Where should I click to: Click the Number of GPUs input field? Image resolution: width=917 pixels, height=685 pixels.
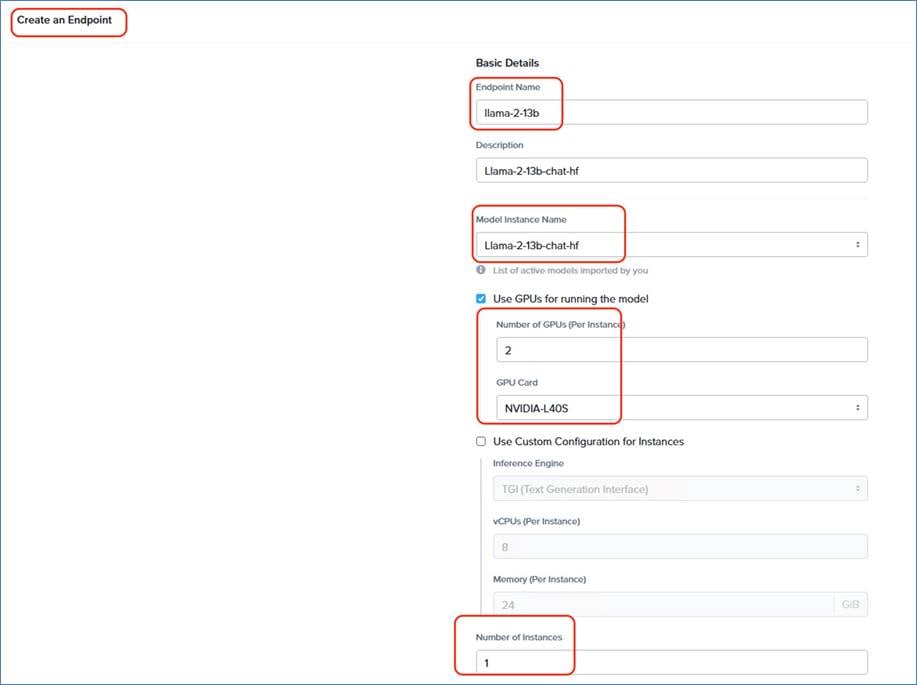(x=681, y=349)
